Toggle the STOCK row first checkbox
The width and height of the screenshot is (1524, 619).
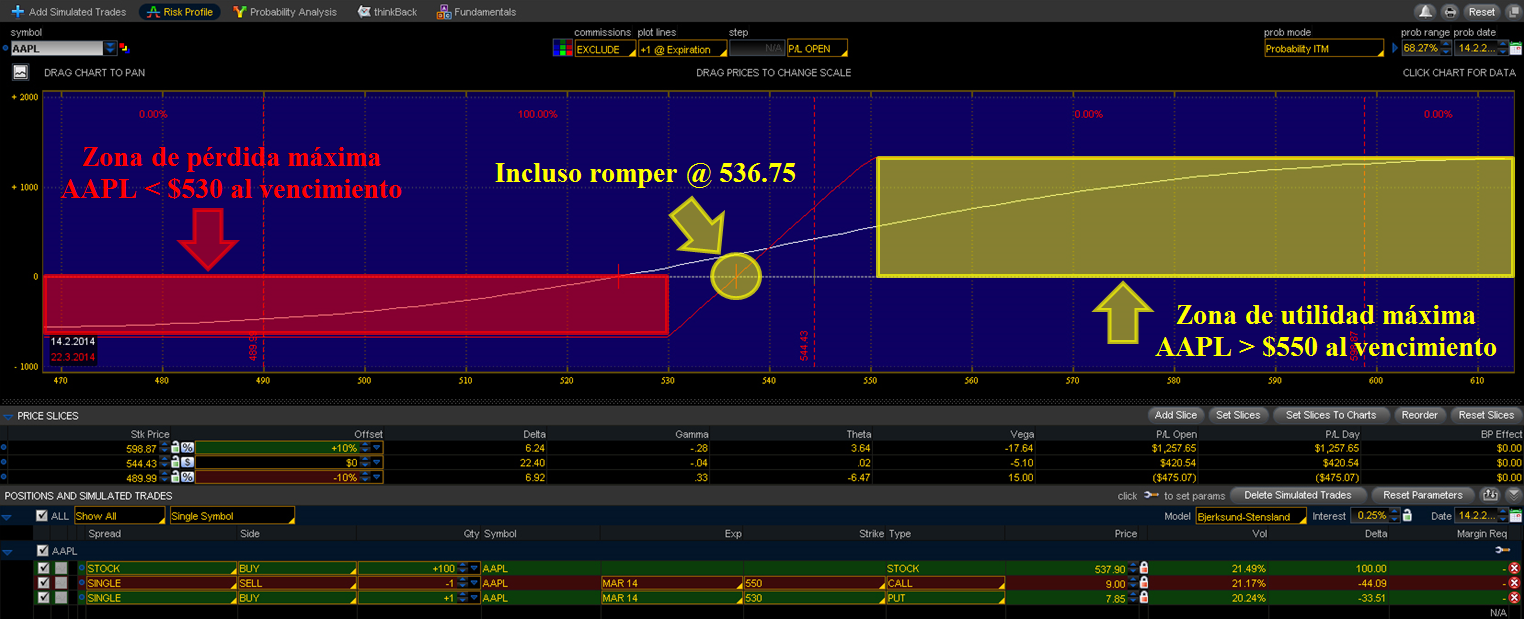43,568
